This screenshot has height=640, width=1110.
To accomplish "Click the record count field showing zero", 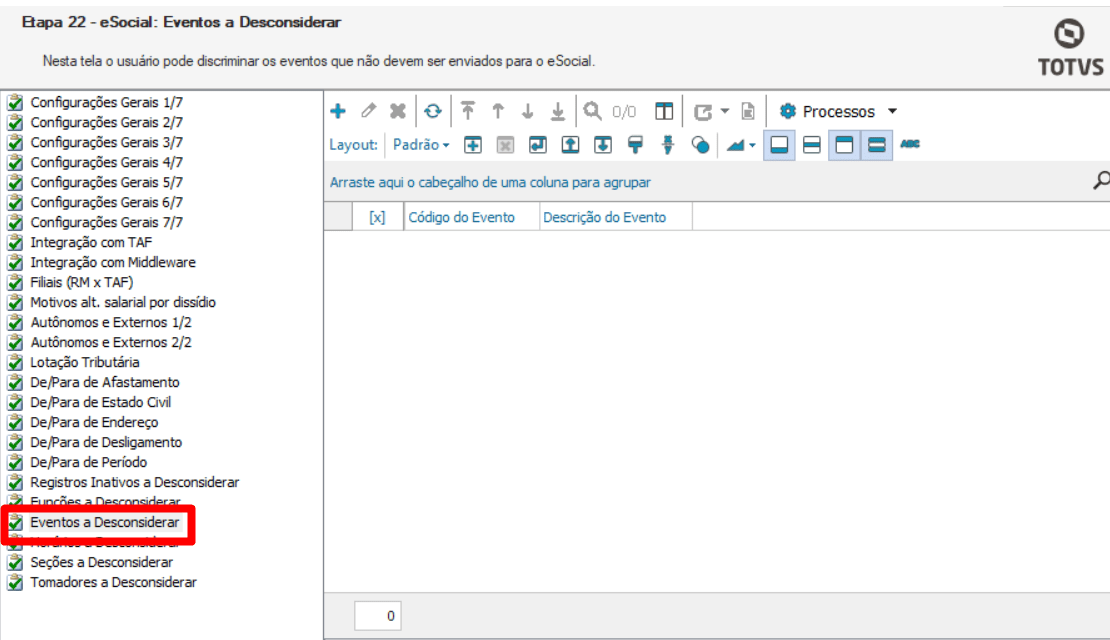I will click(377, 615).
